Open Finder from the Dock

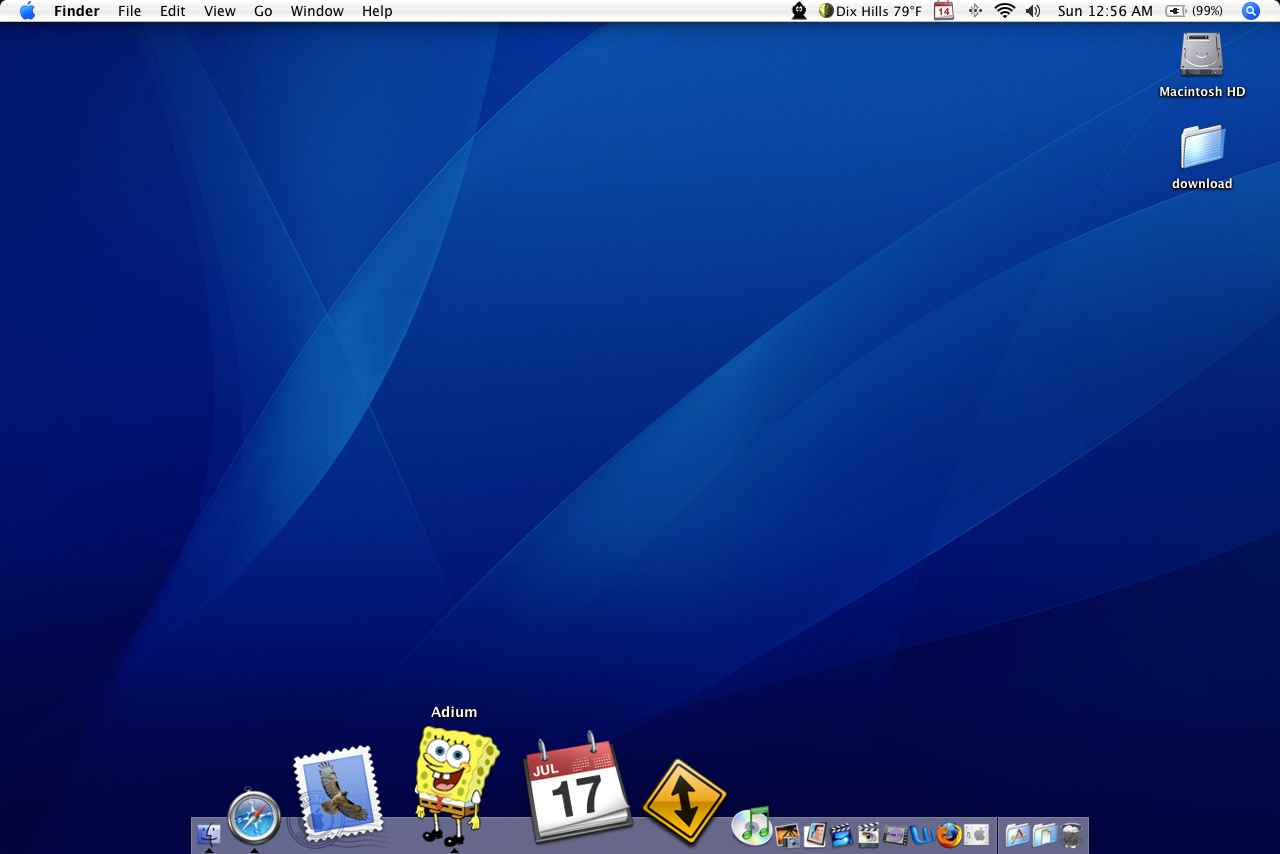click(x=208, y=833)
